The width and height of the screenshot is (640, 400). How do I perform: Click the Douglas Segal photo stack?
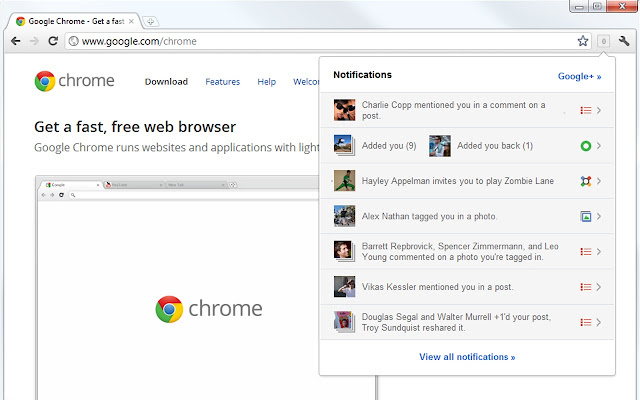344,322
